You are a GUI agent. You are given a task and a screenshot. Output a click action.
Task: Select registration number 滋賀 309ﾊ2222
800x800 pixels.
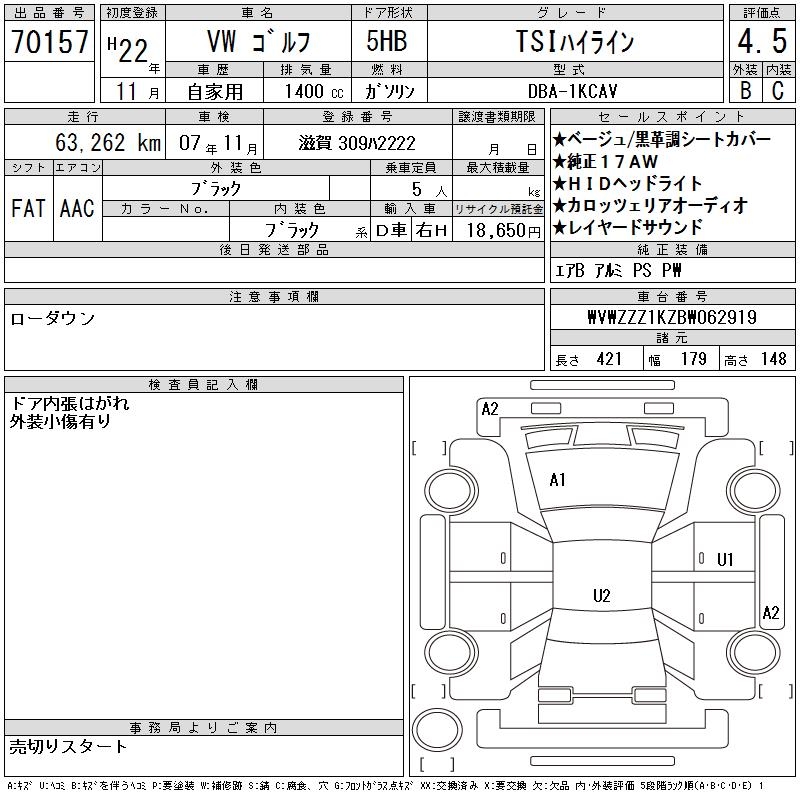point(357,143)
